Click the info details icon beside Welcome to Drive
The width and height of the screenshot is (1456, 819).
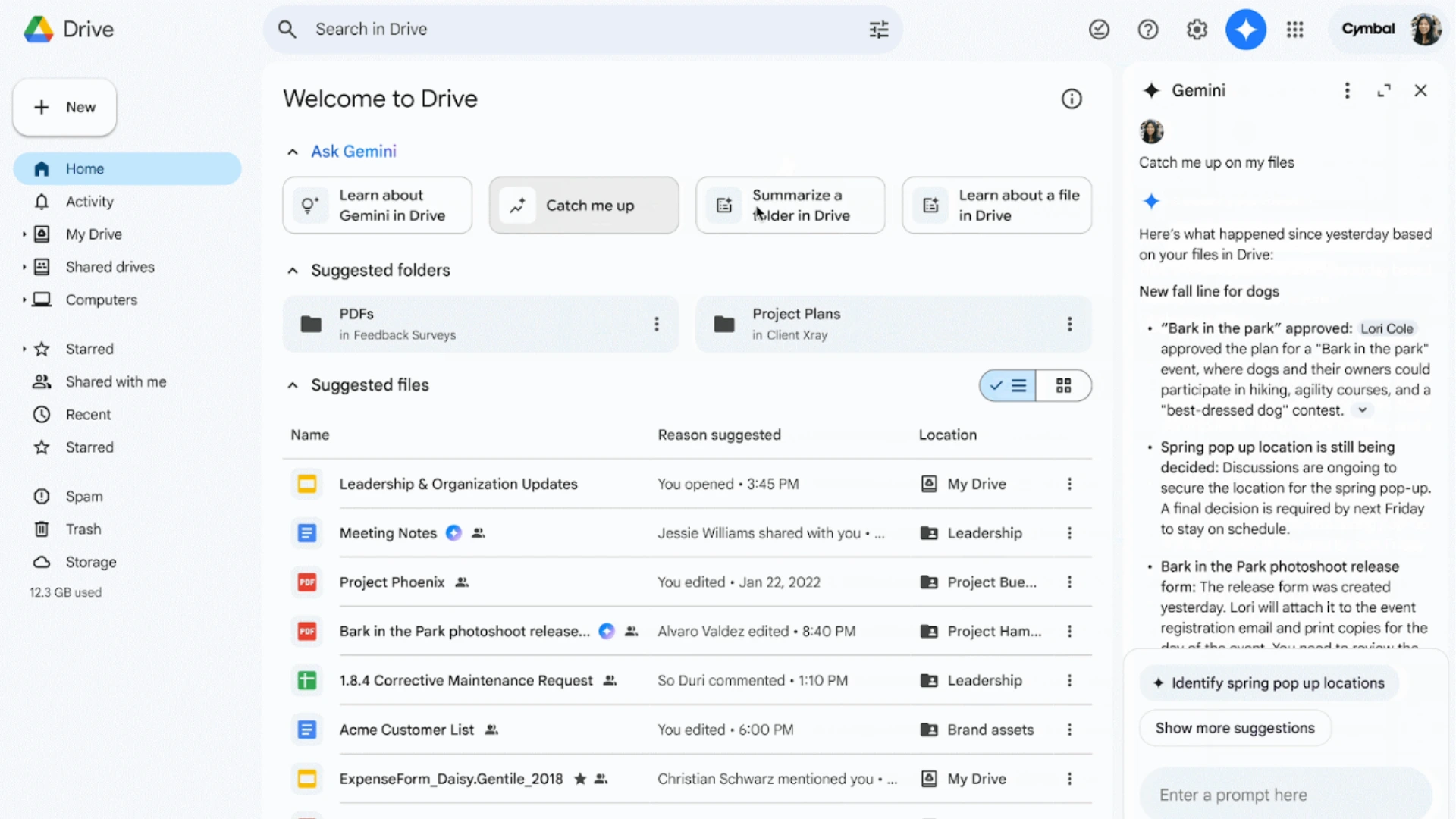click(x=1072, y=99)
